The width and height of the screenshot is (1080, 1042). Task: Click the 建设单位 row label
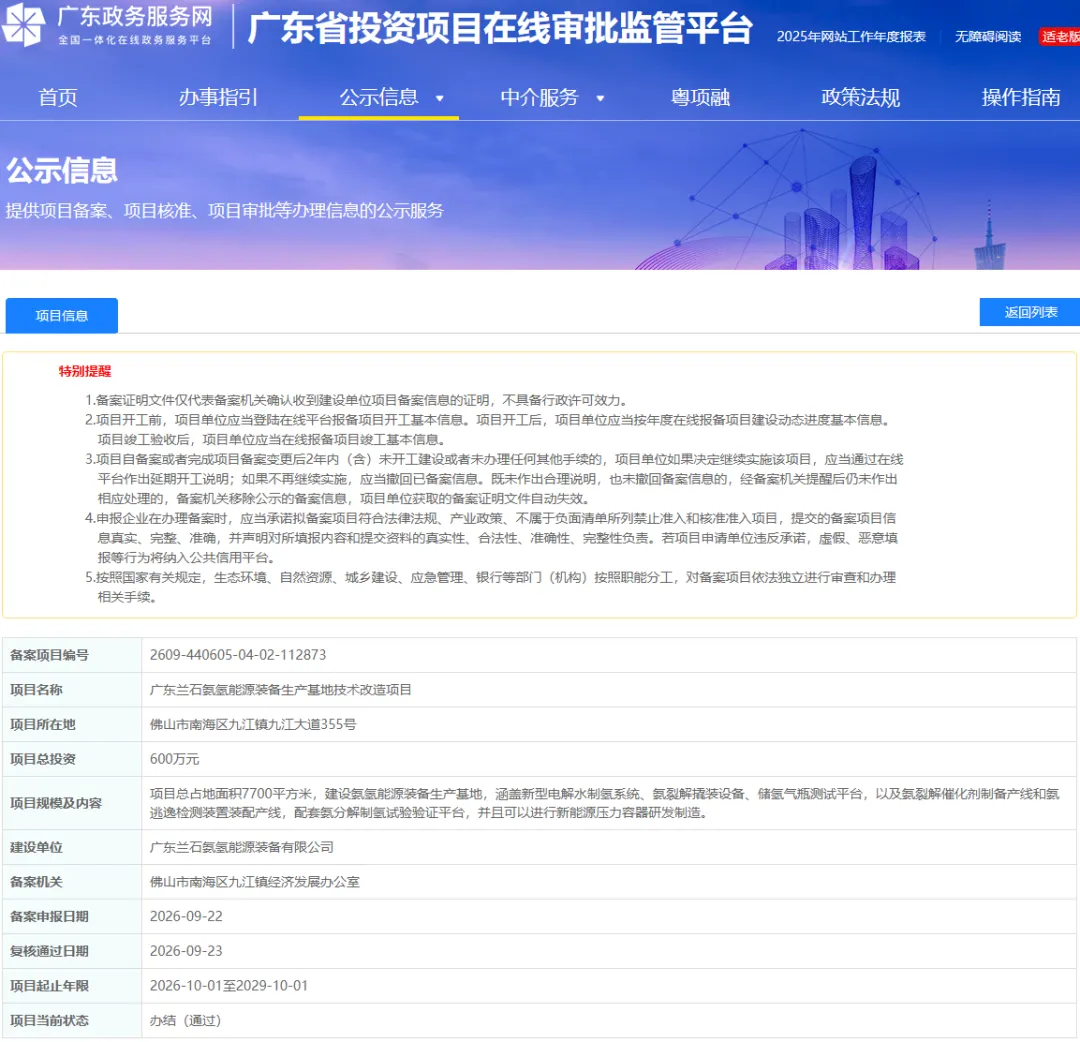point(37,847)
